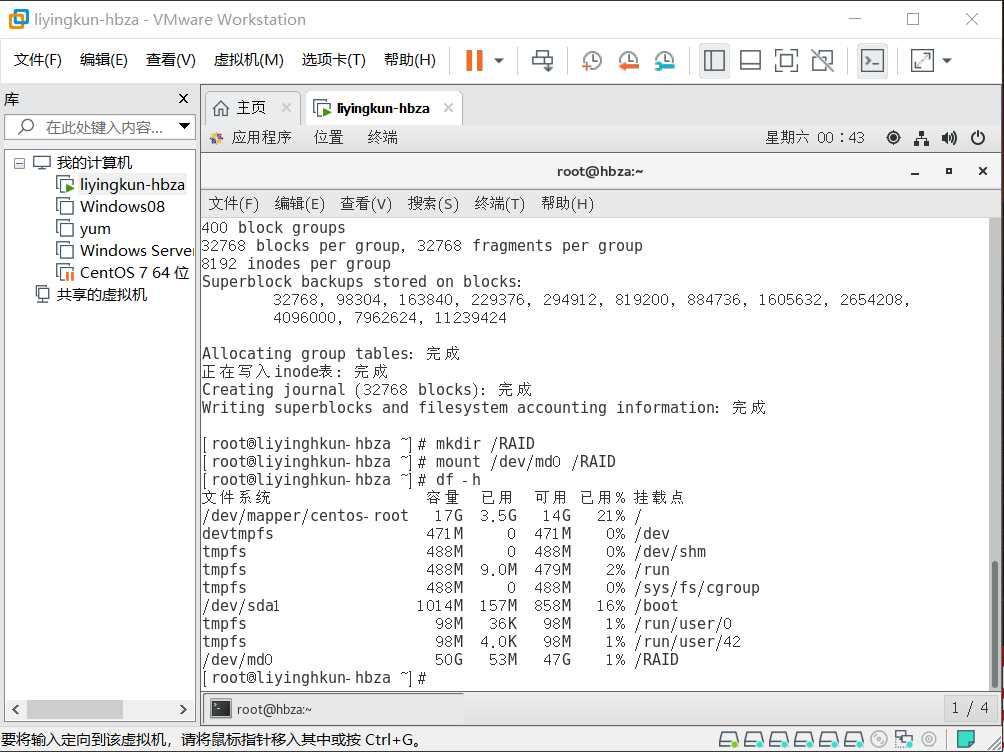
Task: Click the library scrollbar's right arrow
Action: pyautogui.click(x=183, y=709)
